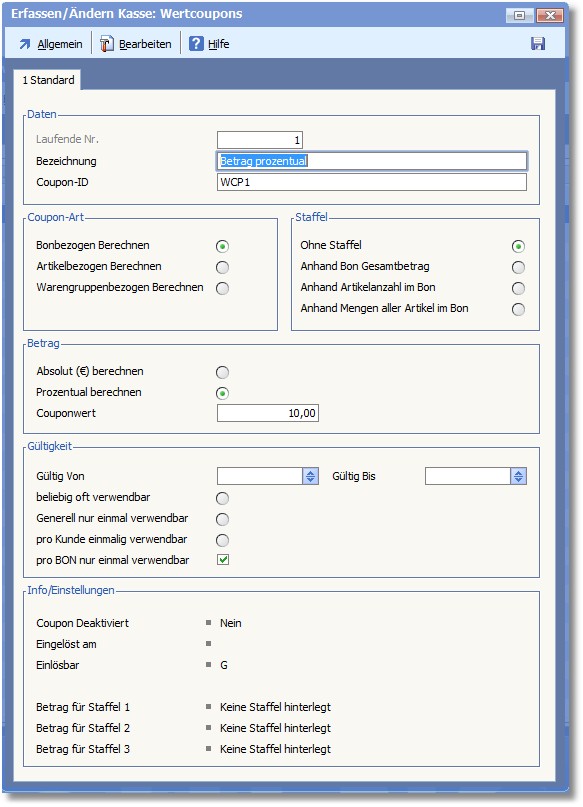Image resolution: width=583 pixels, height=807 pixels.
Task: Uncheck pro BON nur einmal verwendbar
Action: point(223,560)
